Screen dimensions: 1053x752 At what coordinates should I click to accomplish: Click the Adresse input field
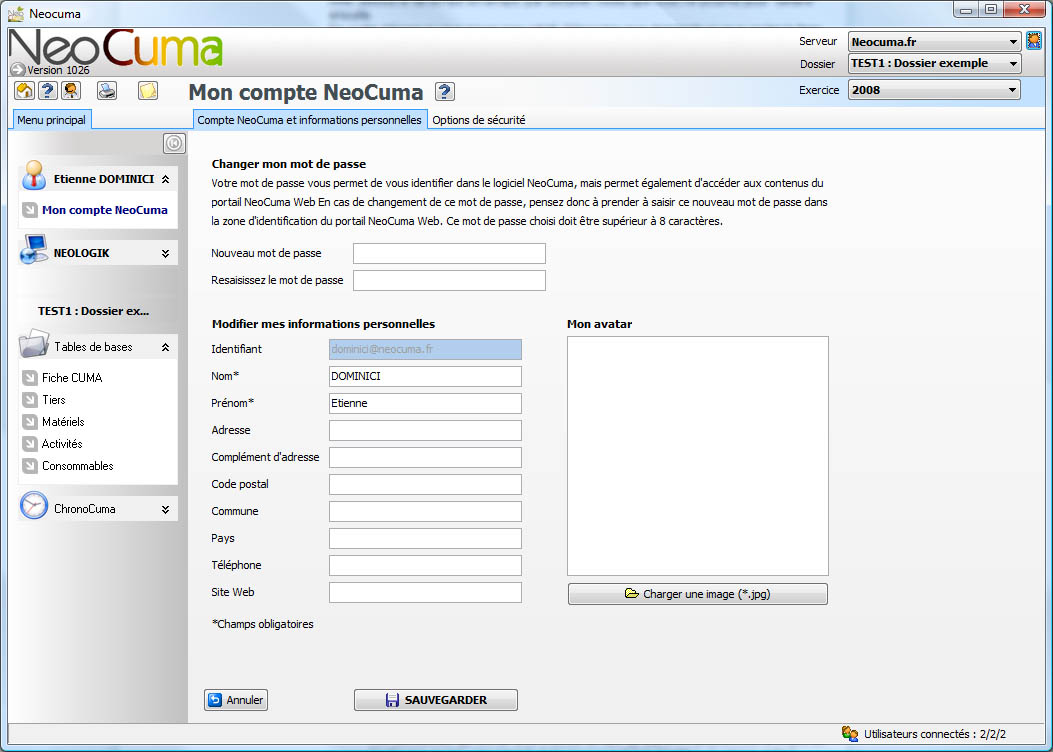pos(425,430)
